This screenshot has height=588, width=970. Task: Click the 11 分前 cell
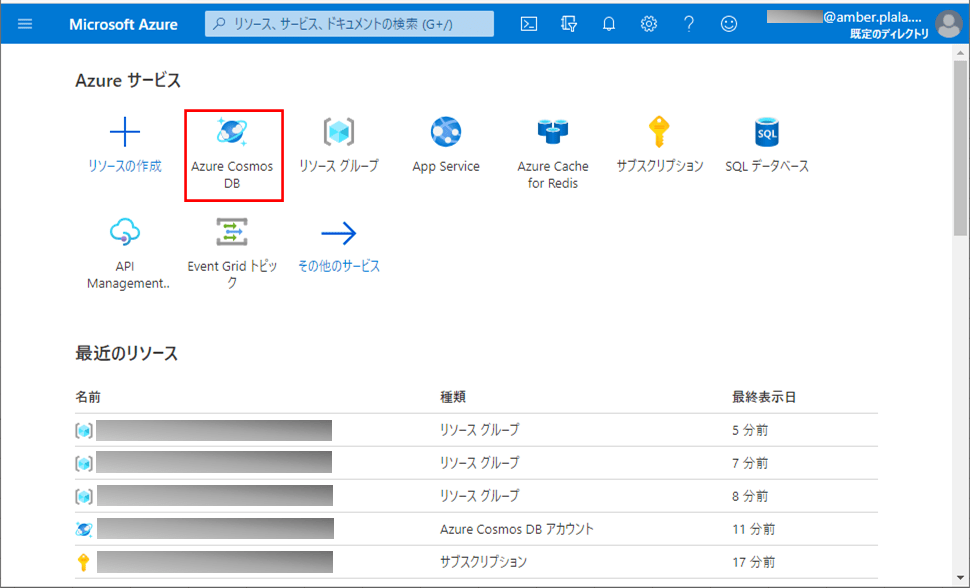pyautogui.click(x=753, y=529)
